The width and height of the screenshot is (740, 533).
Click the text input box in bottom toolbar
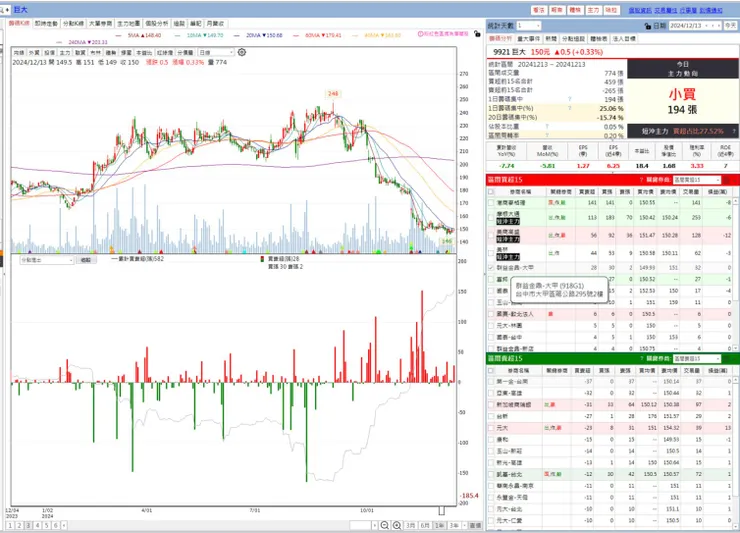click(x=360, y=525)
